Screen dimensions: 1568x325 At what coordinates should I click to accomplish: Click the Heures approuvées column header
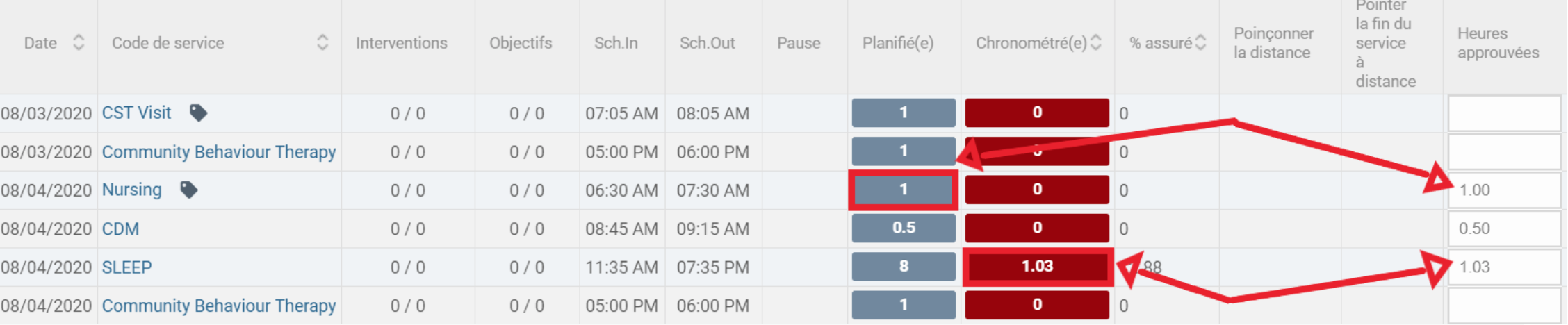1498,43
